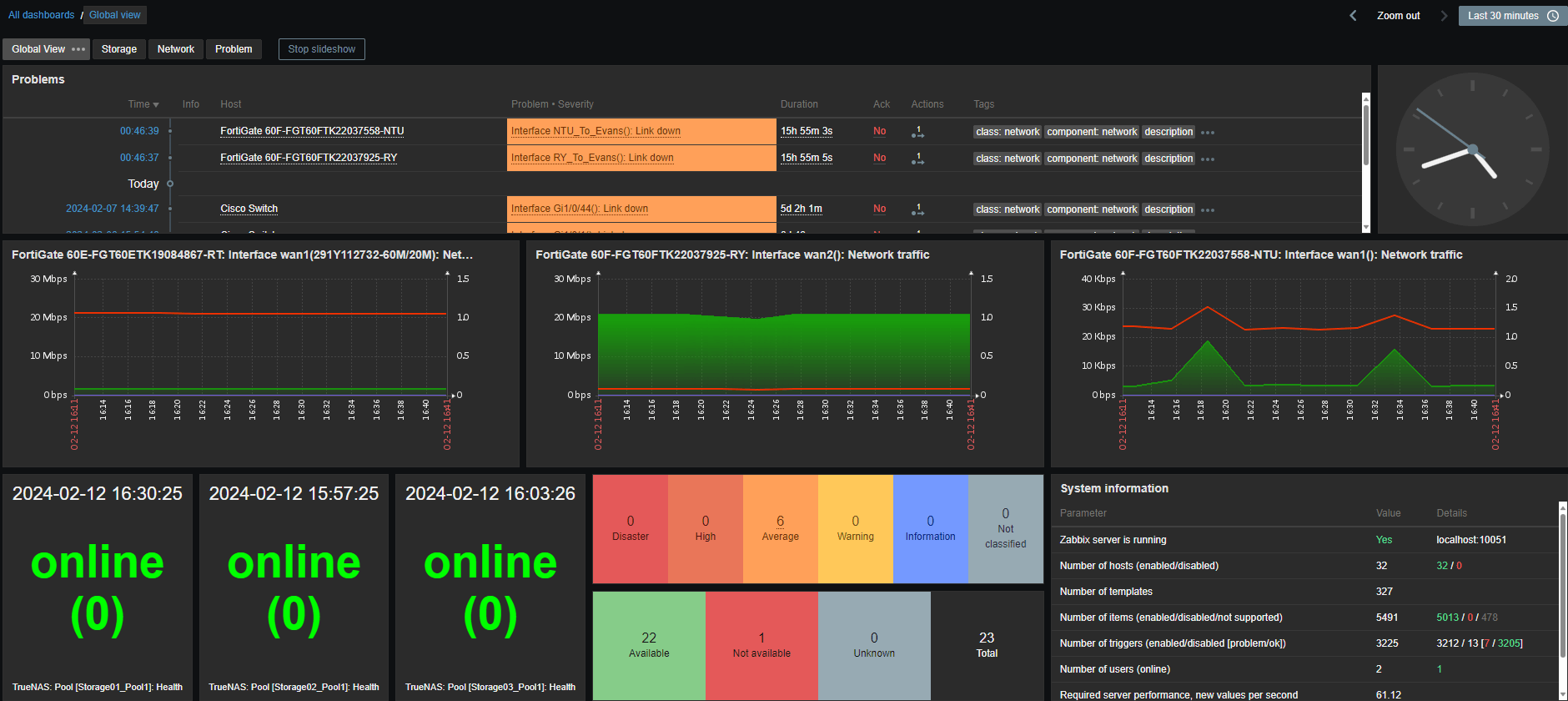The image size is (1568, 701).
Task: Open actions icon for the NTU_To_Evans problem
Action: point(917,132)
